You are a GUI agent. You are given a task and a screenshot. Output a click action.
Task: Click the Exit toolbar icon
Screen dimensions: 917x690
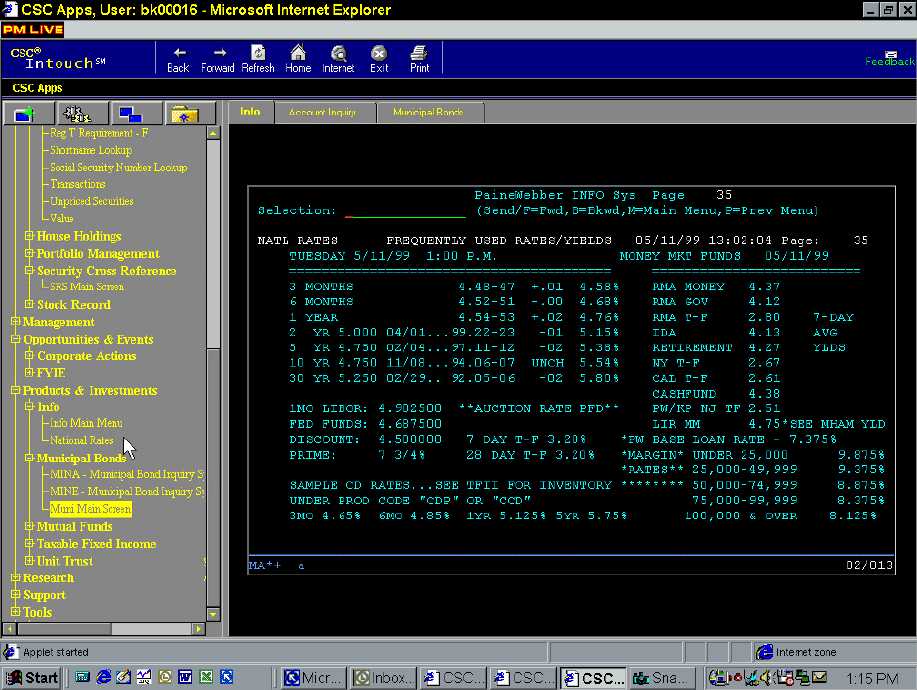point(379,59)
